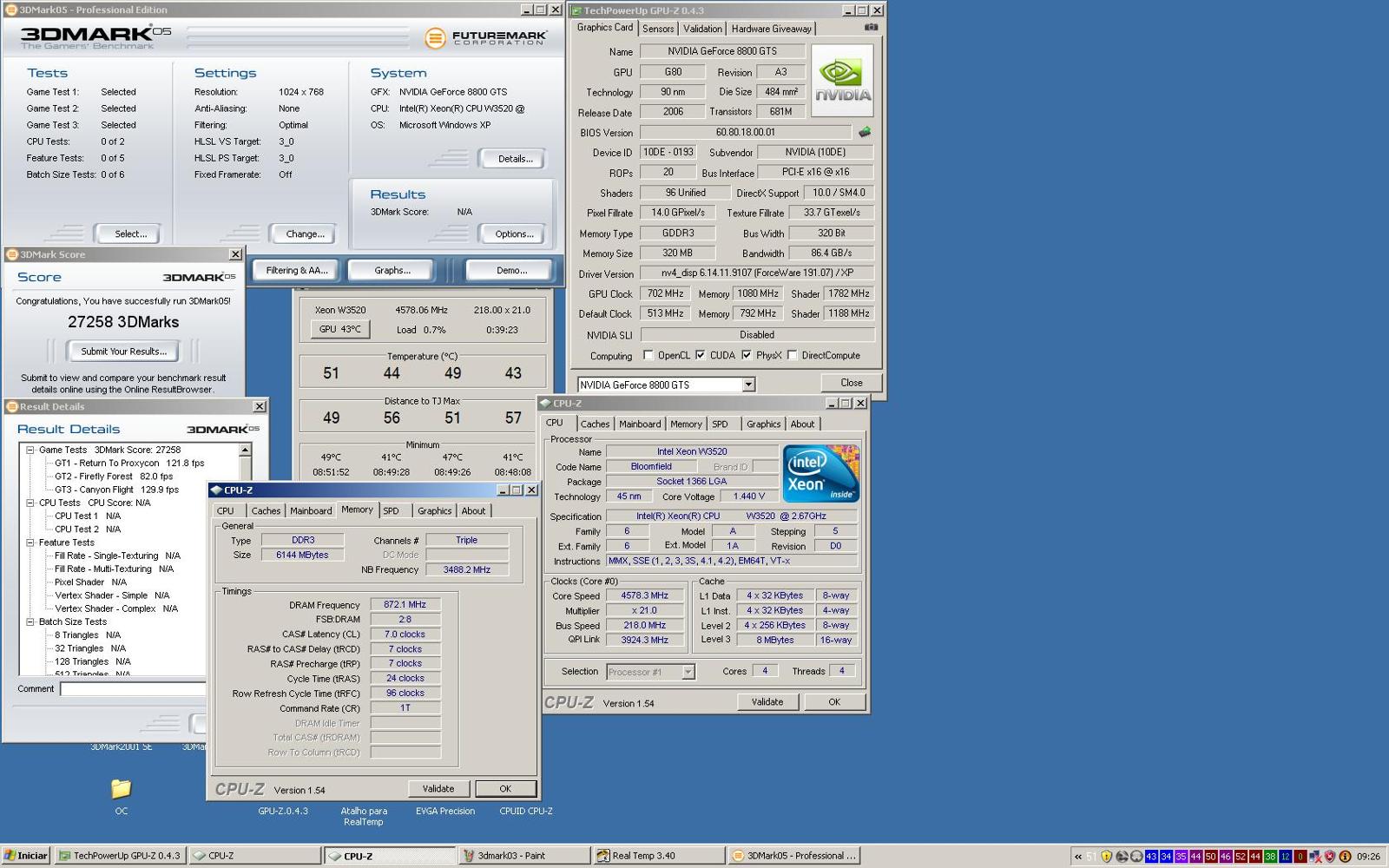1389x868 pixels.
Task: Click the 3DMark05 title bar icon
Action: point(11,10)
